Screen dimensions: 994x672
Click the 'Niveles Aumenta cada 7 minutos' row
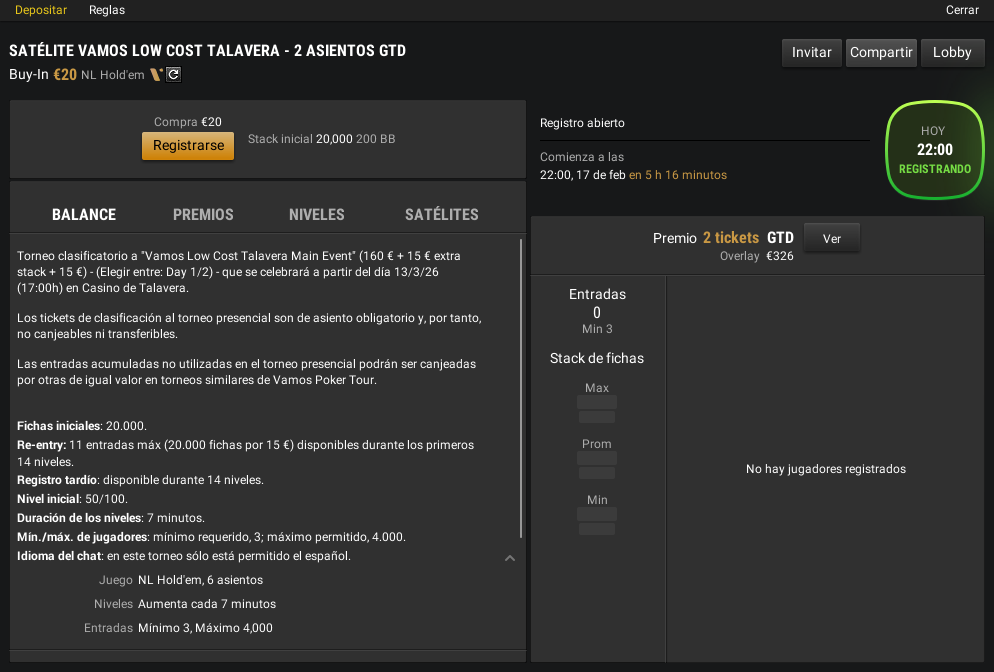pos(184,604)
